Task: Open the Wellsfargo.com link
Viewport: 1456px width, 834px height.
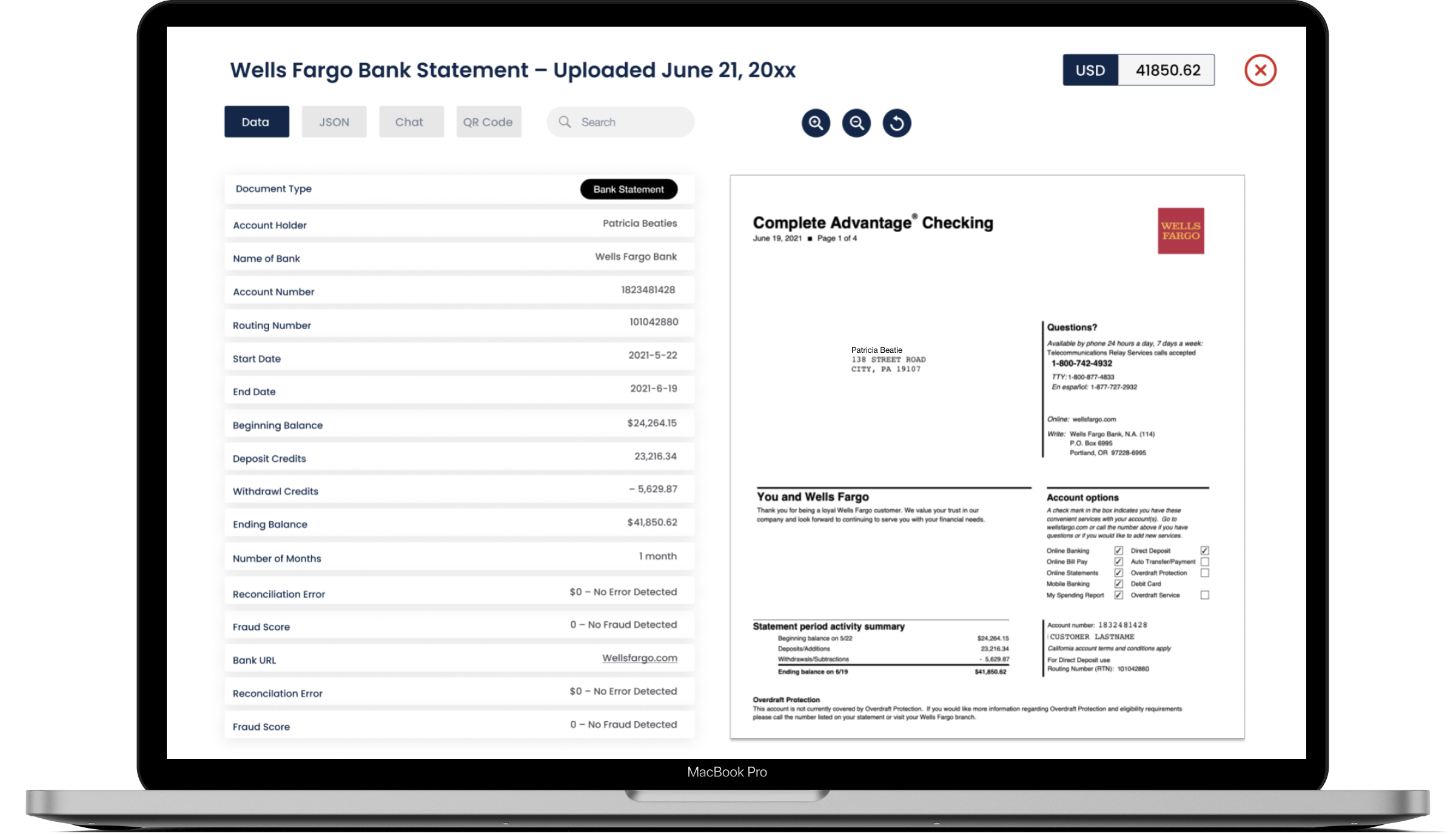Action: pos(640,658)
